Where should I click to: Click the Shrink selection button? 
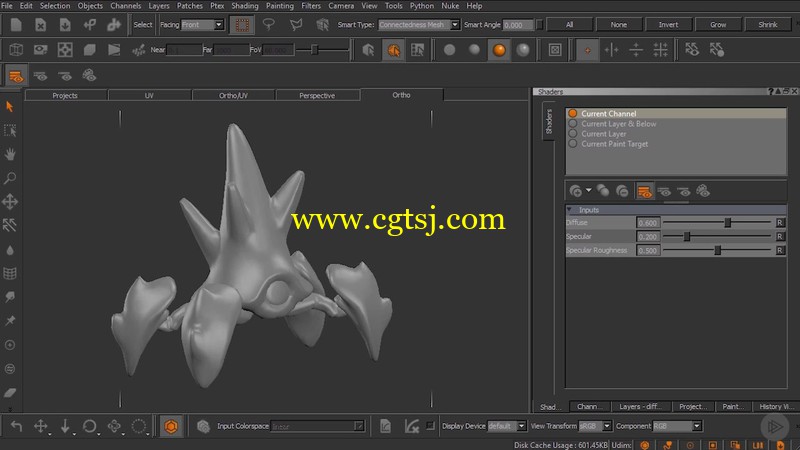tap(767, 24)
